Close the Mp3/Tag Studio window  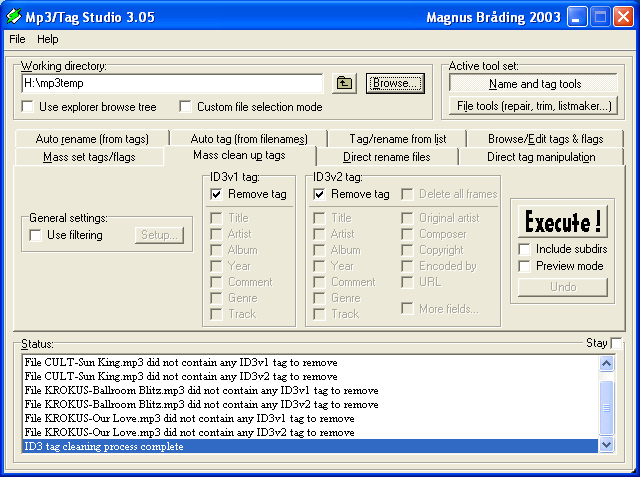[x=623, y=17]
